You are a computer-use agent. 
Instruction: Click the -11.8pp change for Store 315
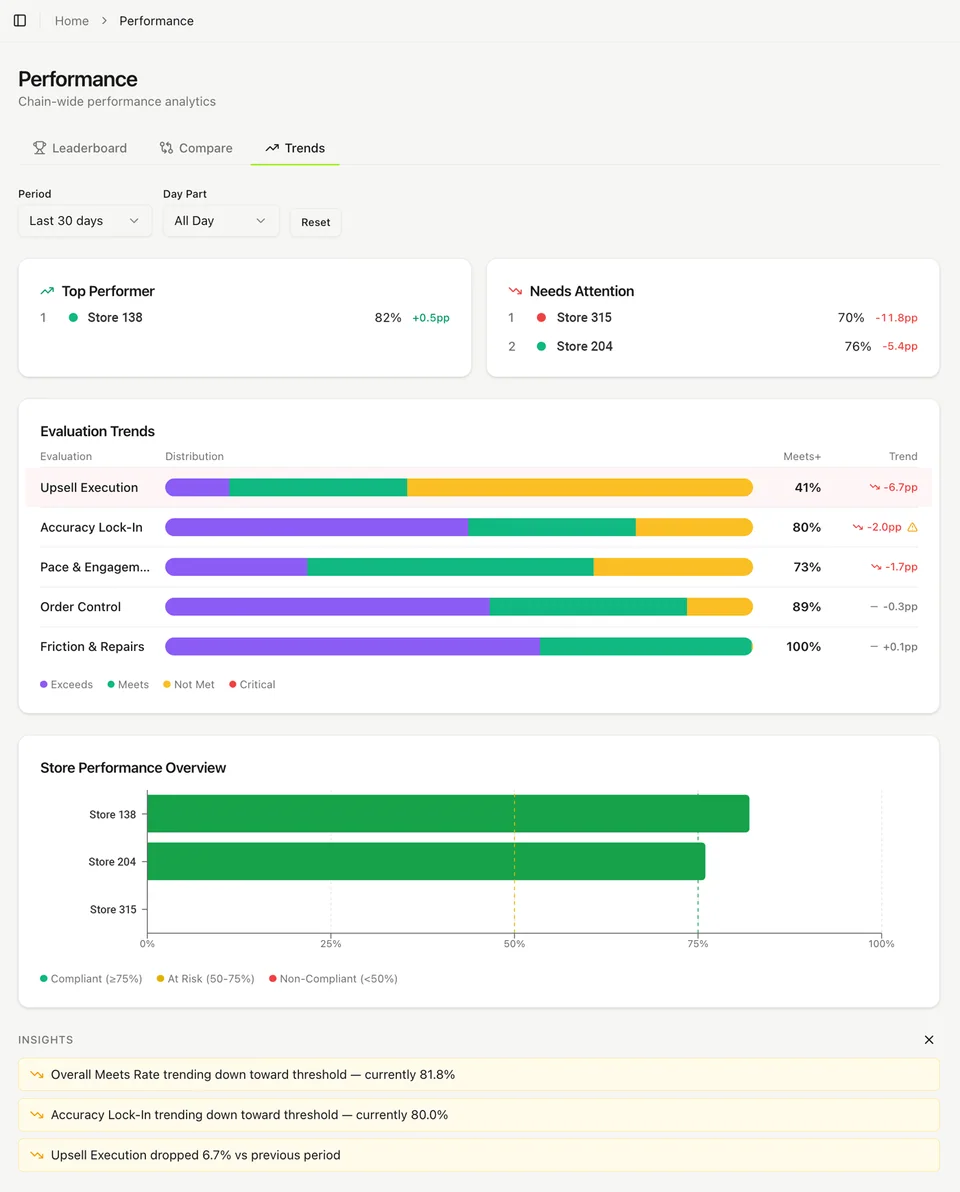896,317
